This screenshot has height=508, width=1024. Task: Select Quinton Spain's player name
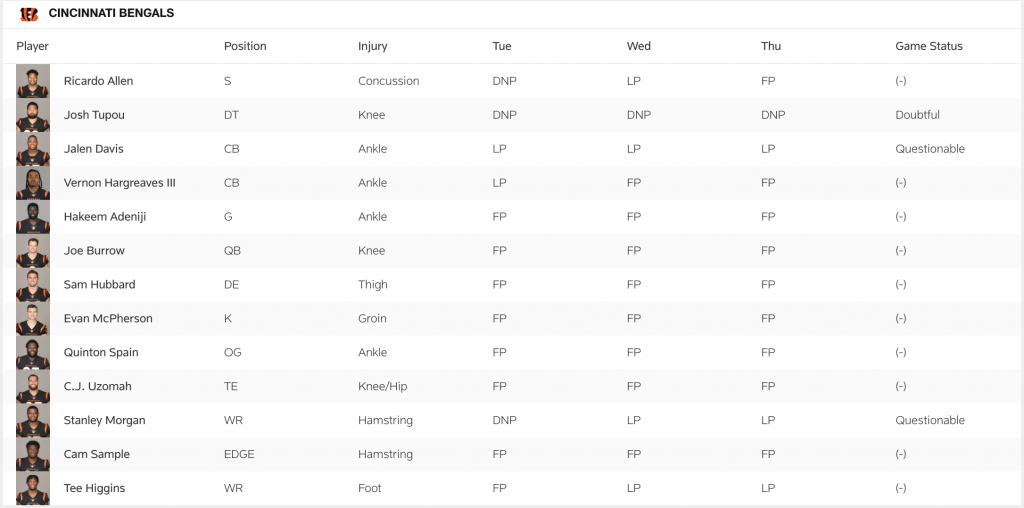coord(101,353)
